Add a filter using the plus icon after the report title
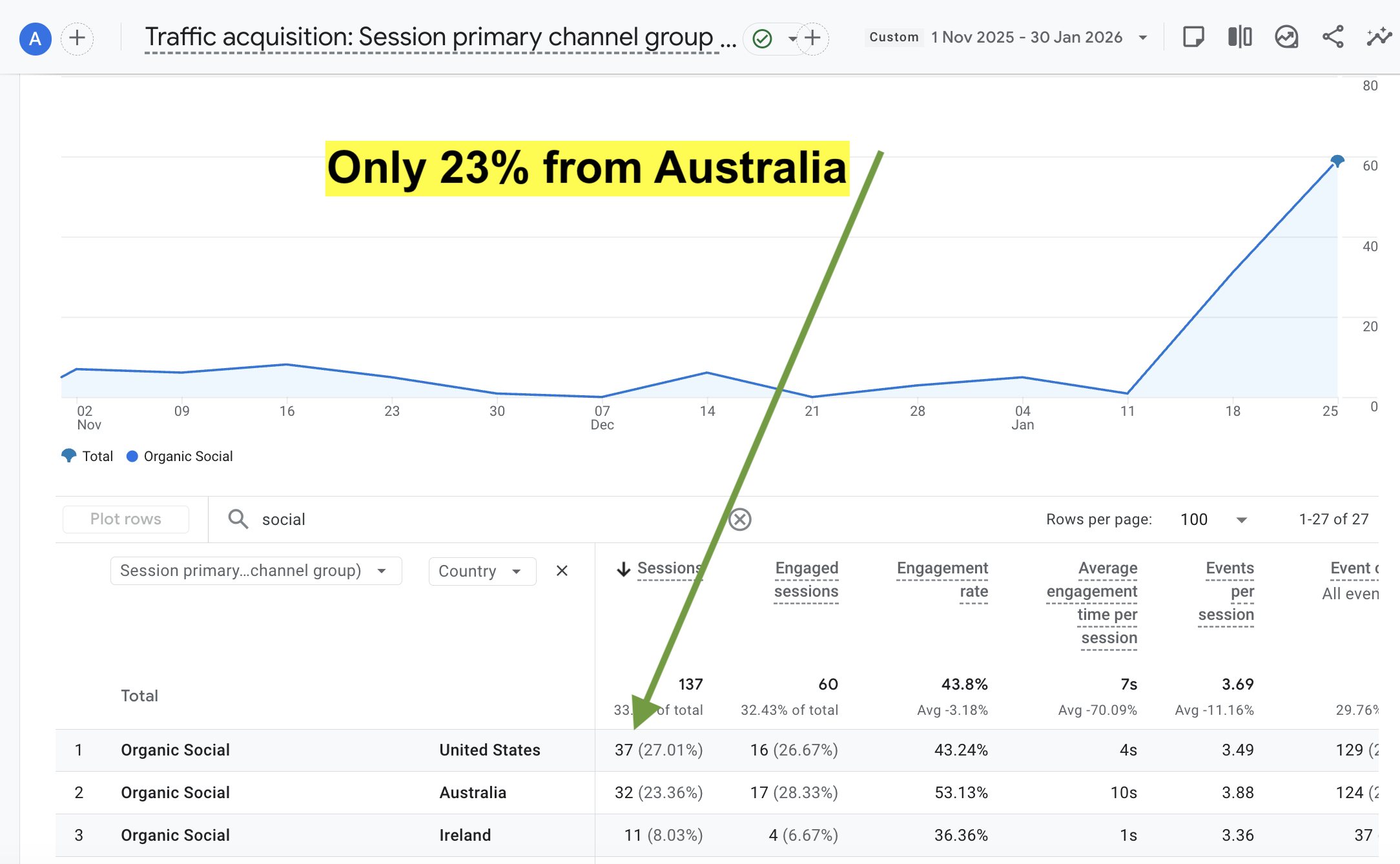Screen dimensions: 1400x864 pyautogui.click(x=812, y=38)
